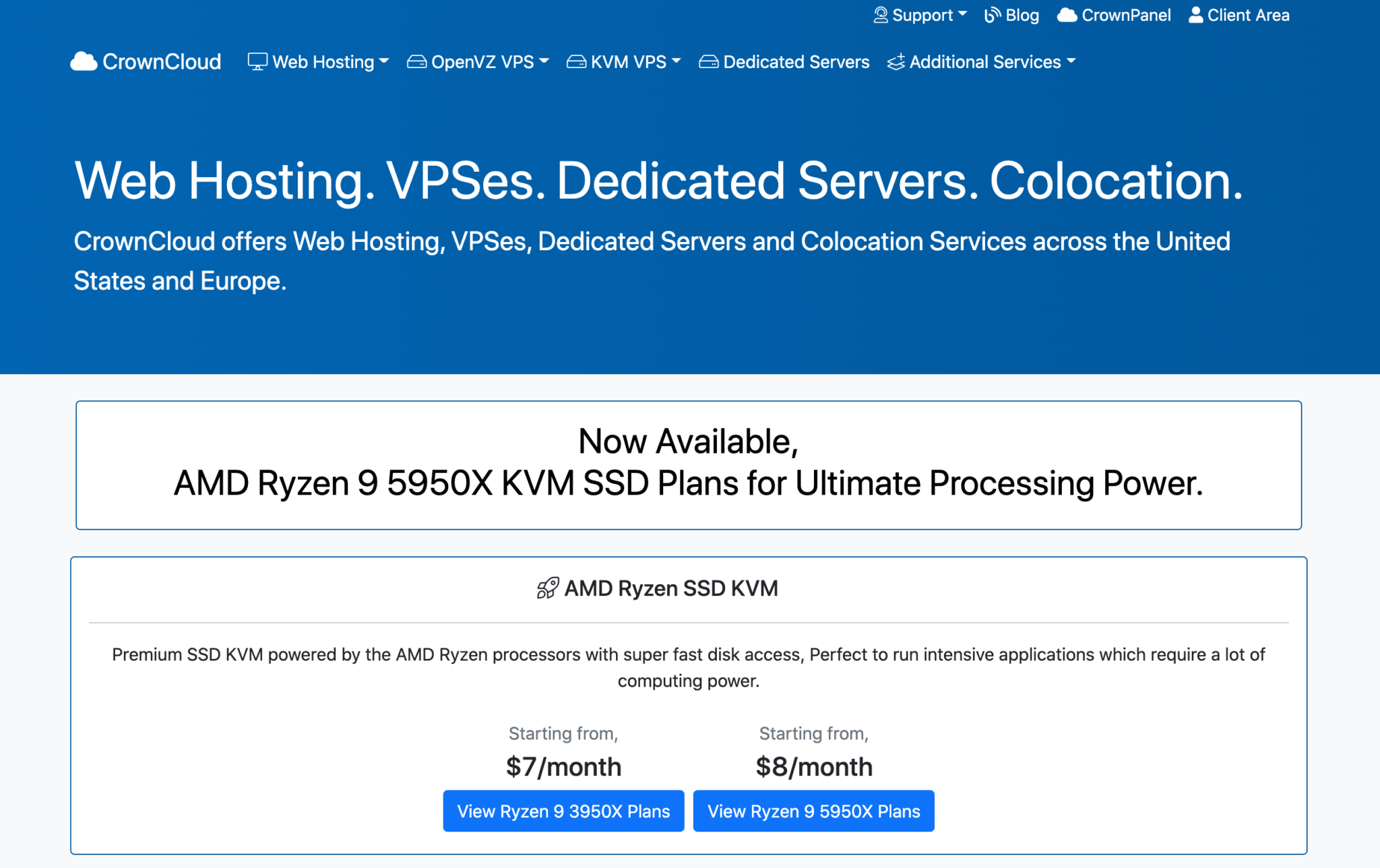Click the headset Support icon

point(880,15)
